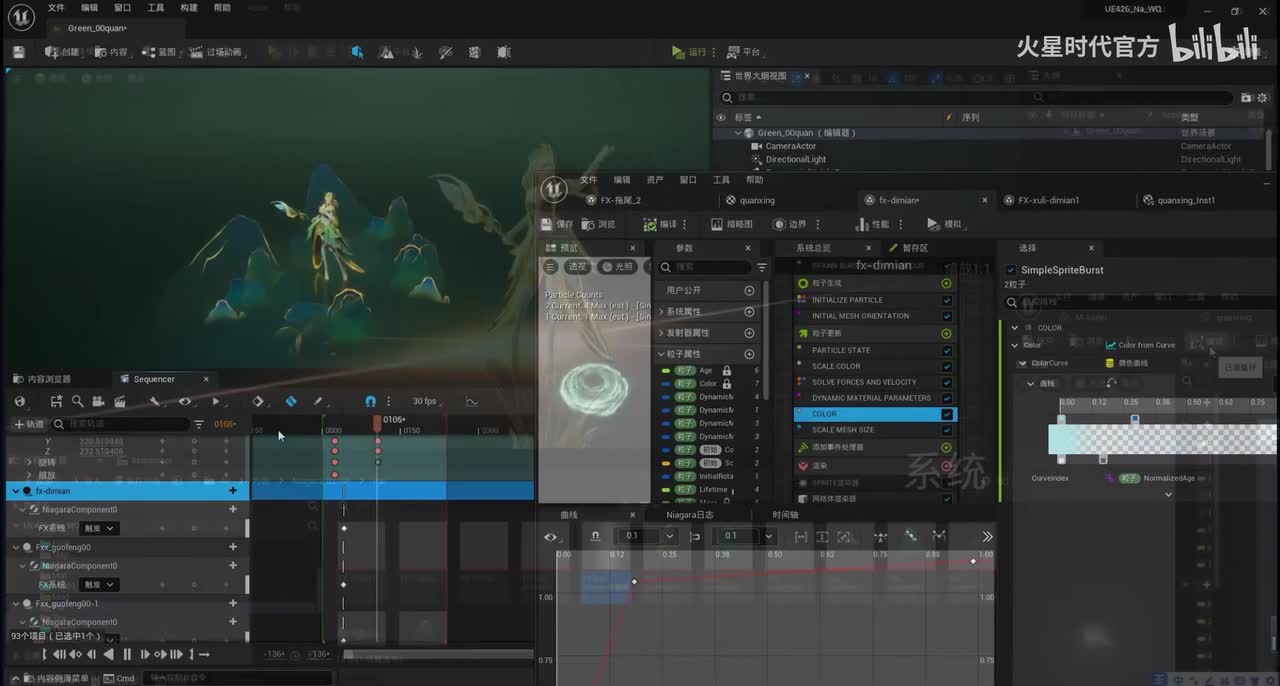Click the magnet snapping icon in Sequencer

click(x=370, y=401)
